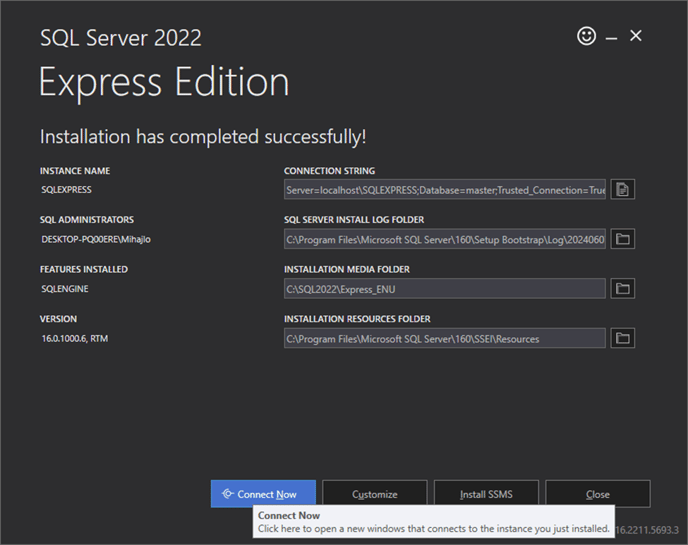Click the INSTALLATION RESOURCES FOLDER label
The height and width of the screenshot is (545, 688).
pyautogui.click(x=357, y=319)
